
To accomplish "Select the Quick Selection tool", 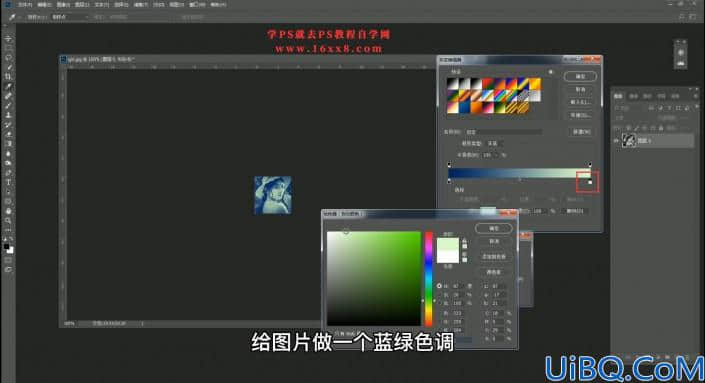I will pyautogui.click(x=8, y=67).
